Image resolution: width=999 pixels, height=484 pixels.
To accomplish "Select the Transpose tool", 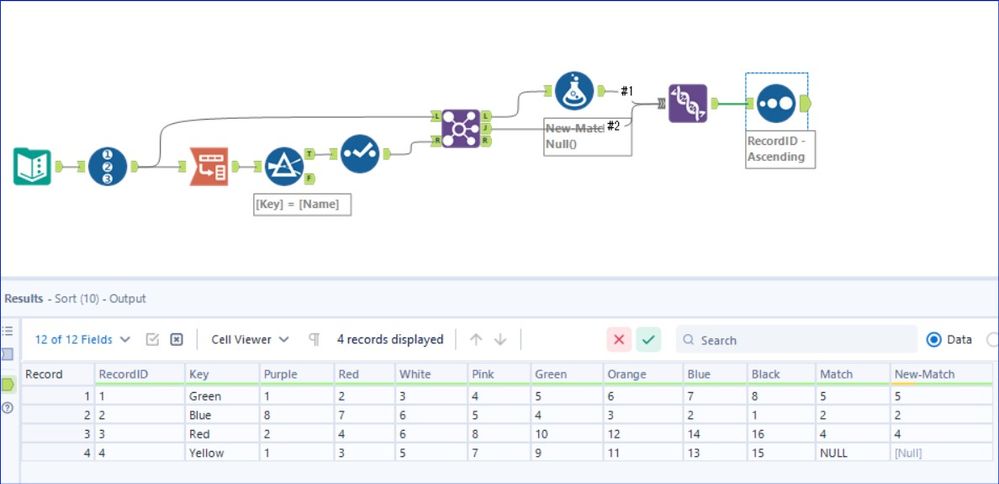I will (x=209, y=166).
